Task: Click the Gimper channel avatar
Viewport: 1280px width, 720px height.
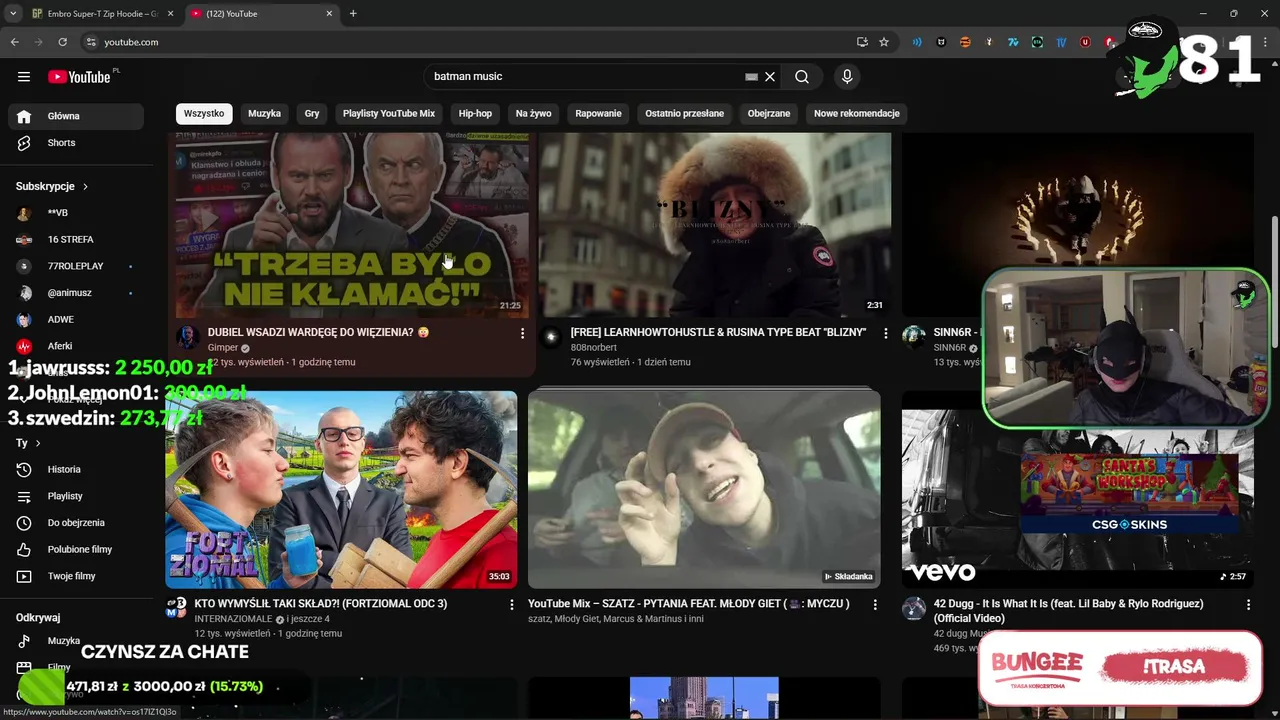Action: [187, 337]
